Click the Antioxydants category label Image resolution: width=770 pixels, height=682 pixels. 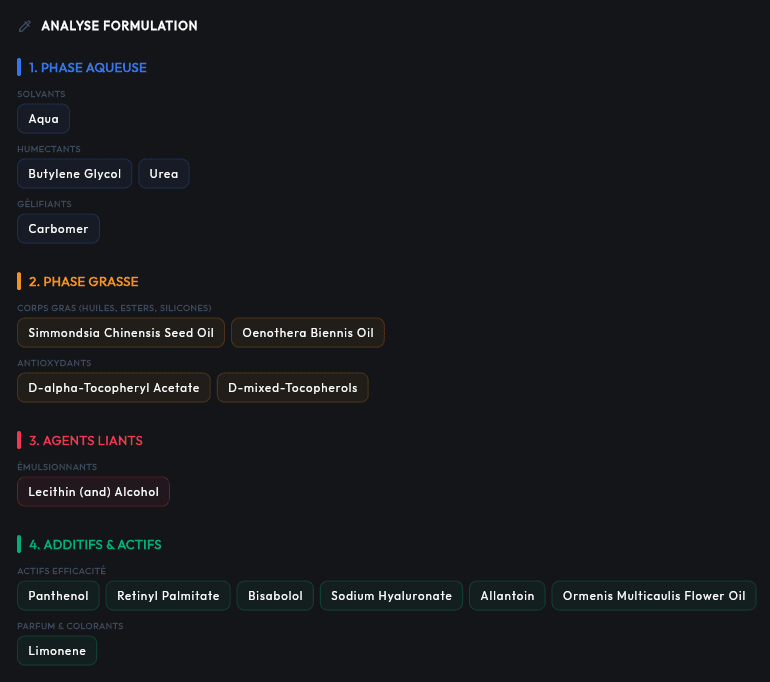pyautogui.click(x=54, y=363)
